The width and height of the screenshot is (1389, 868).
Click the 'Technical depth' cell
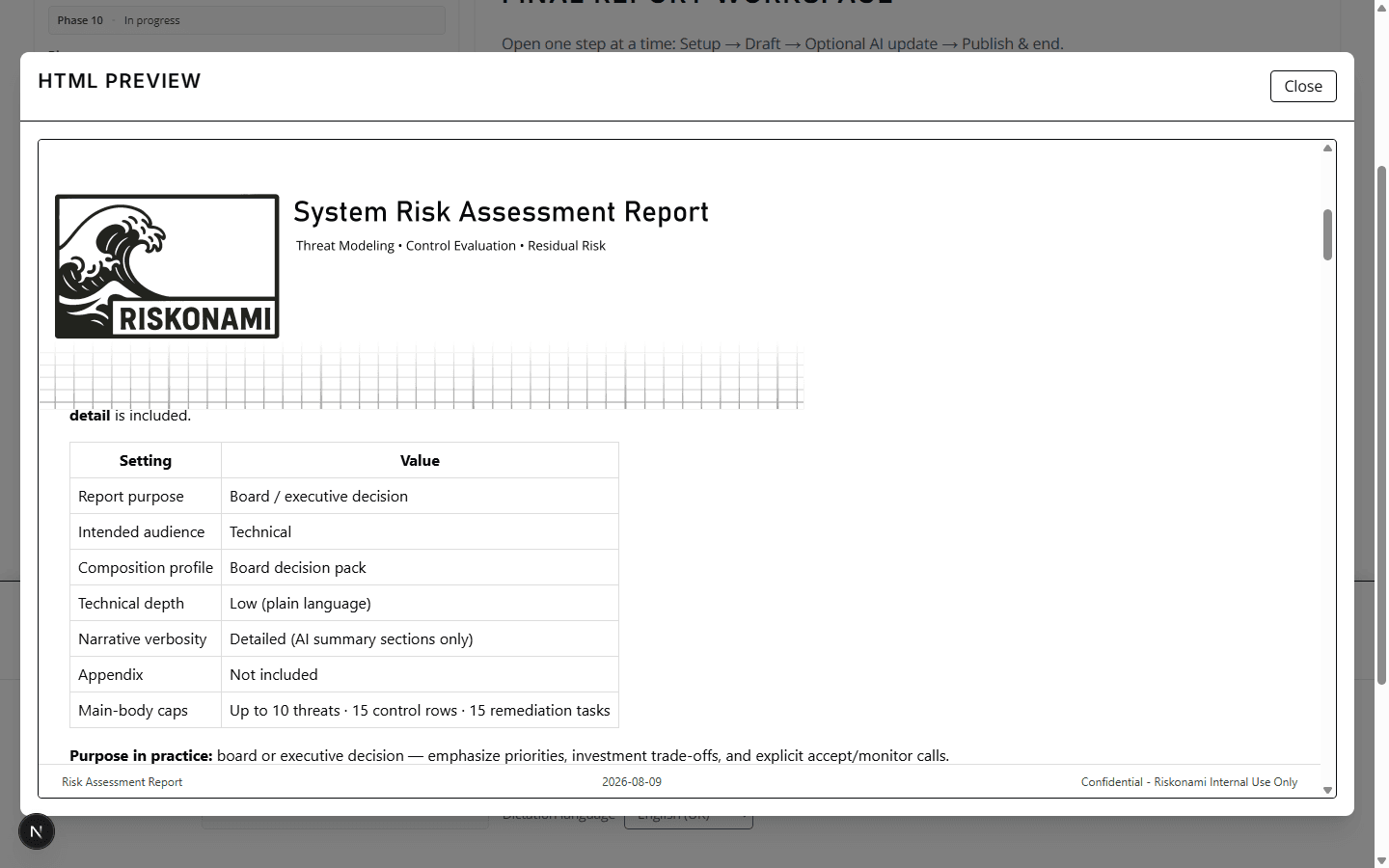tap(146, 604)
